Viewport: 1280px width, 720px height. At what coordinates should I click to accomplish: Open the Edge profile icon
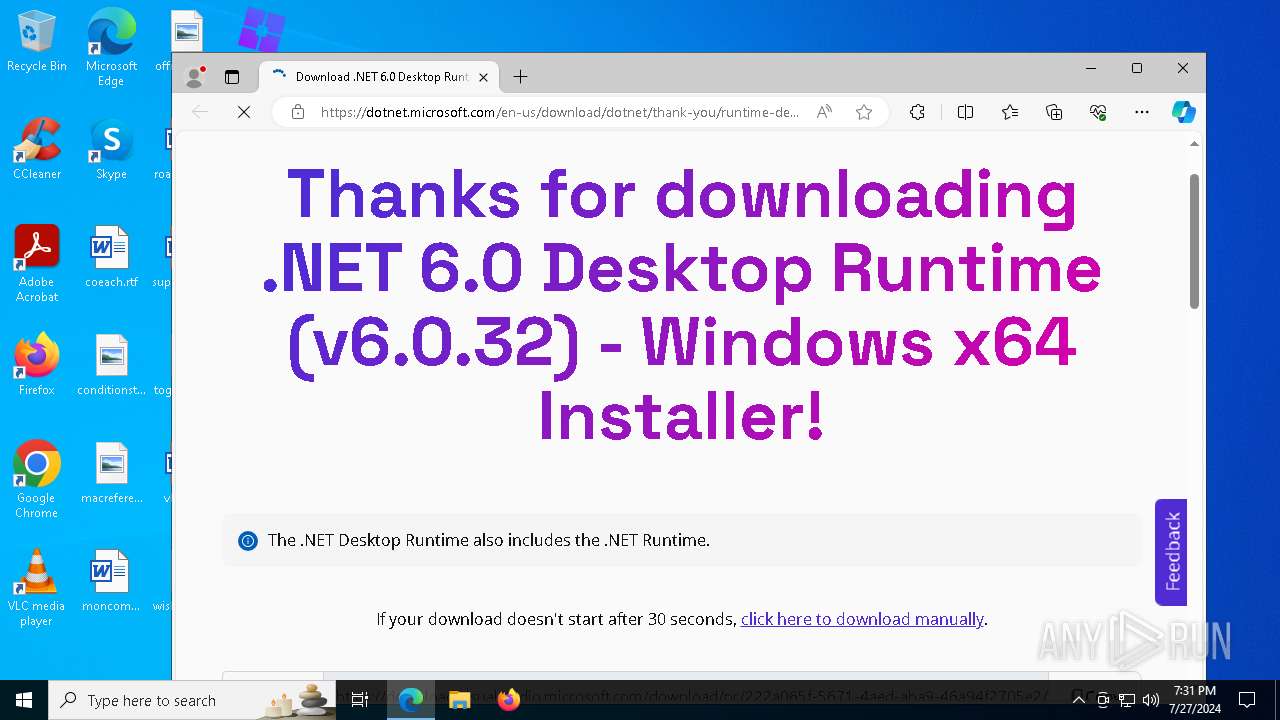[195, 77]
